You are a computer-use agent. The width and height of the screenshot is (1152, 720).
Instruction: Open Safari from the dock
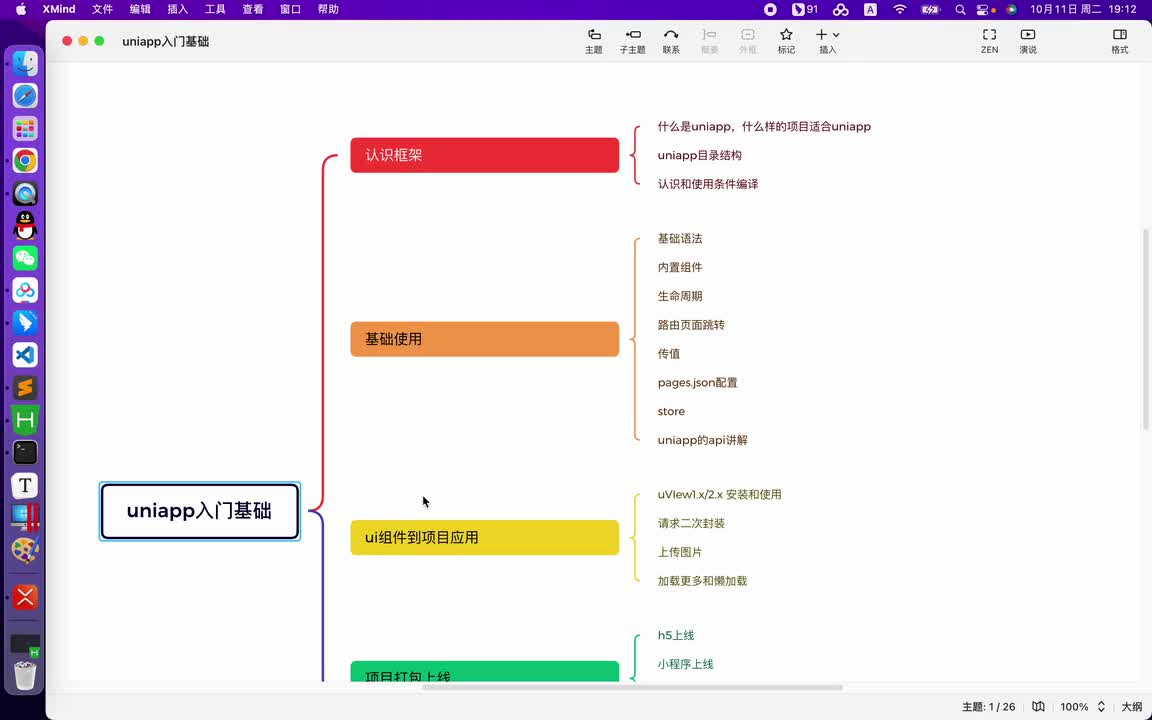(x=25, y=96)
